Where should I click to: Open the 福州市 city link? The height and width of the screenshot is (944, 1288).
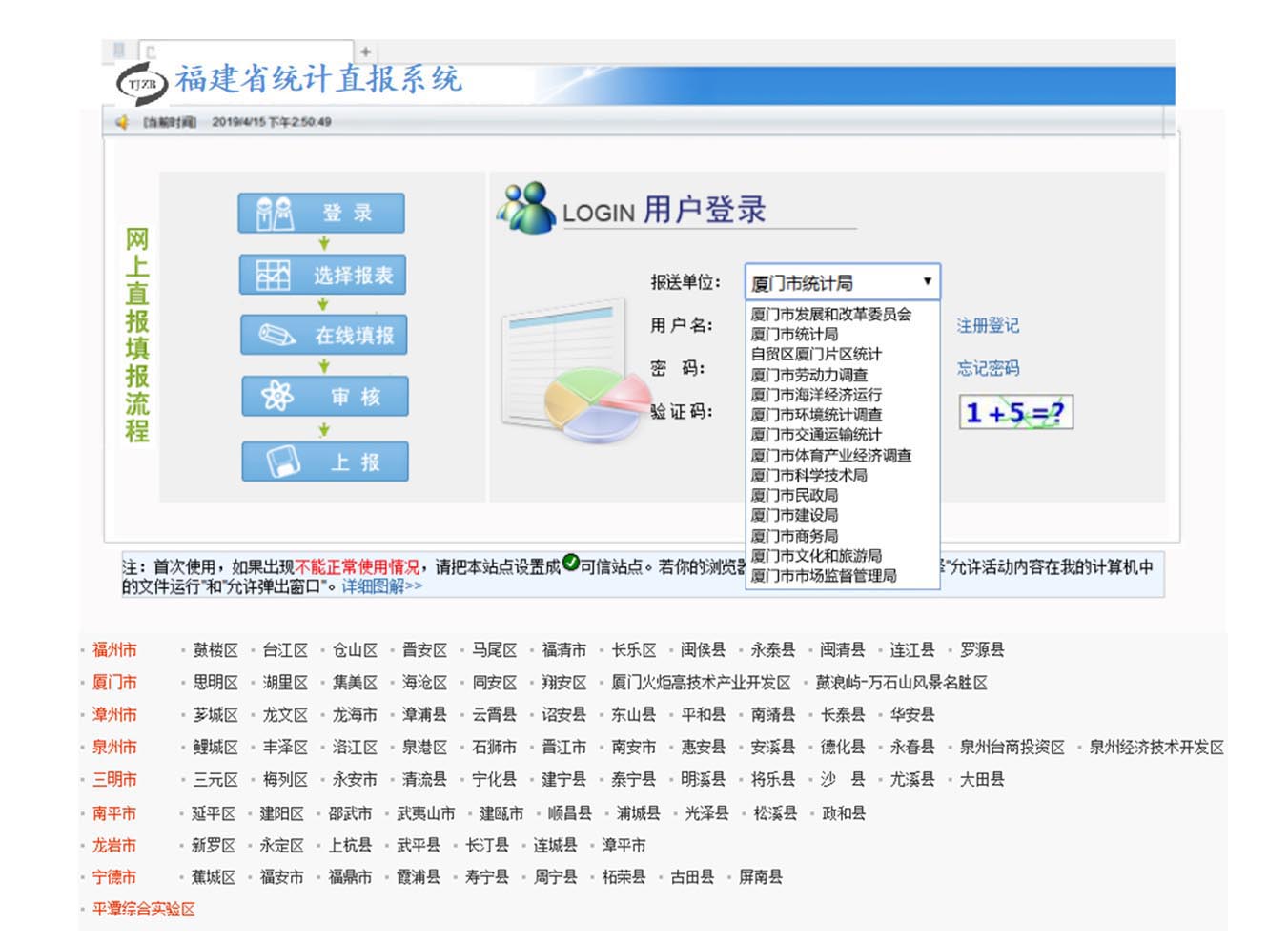click(114, 650)
